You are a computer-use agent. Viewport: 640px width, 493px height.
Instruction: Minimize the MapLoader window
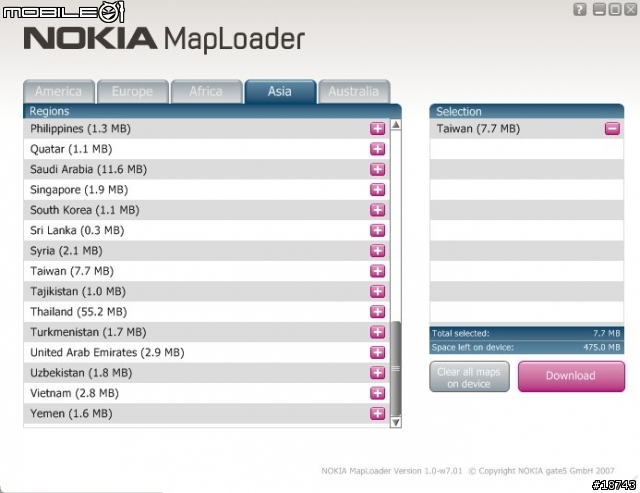[x=599, y=9]
